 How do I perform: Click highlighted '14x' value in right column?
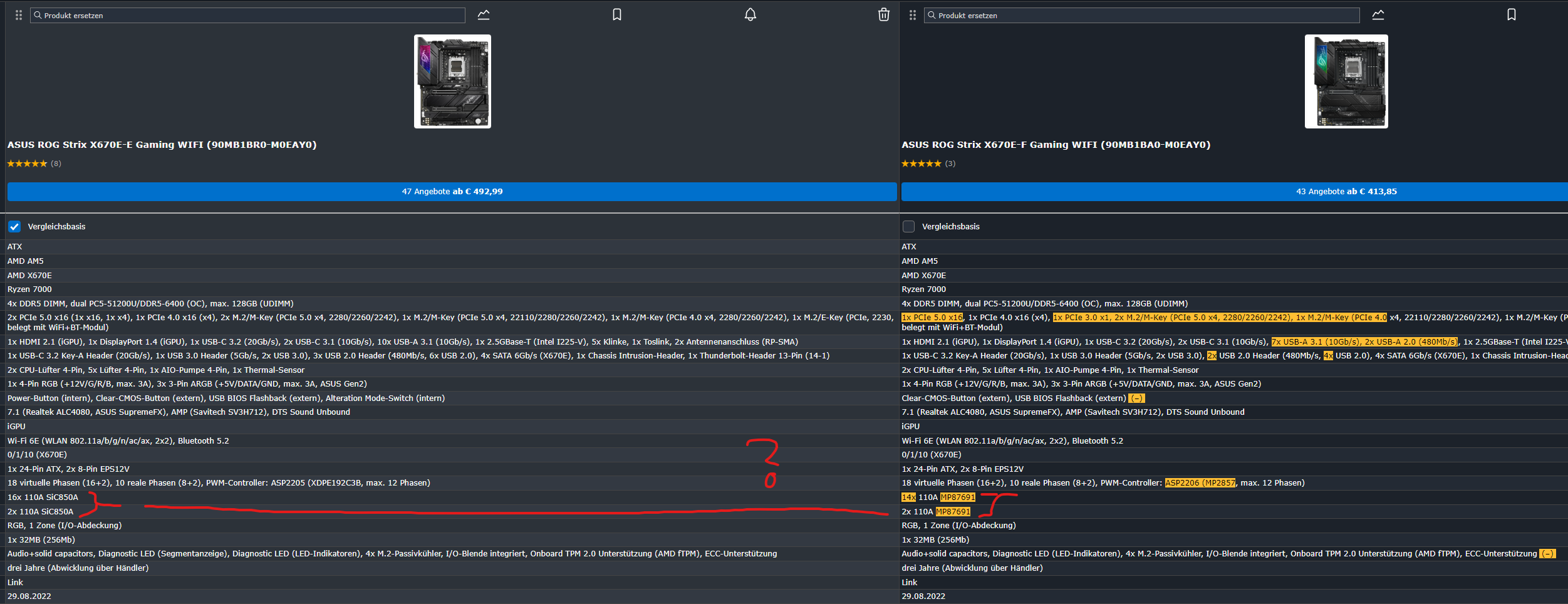[x=908, y=497]
